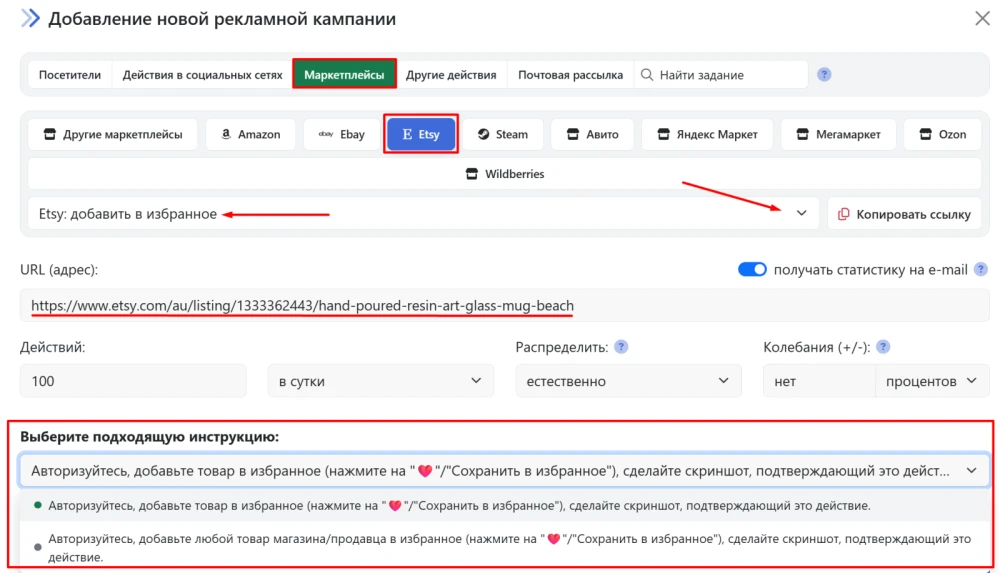Select instruction 'любой товар магазина/продавца'

coord(504,547)
